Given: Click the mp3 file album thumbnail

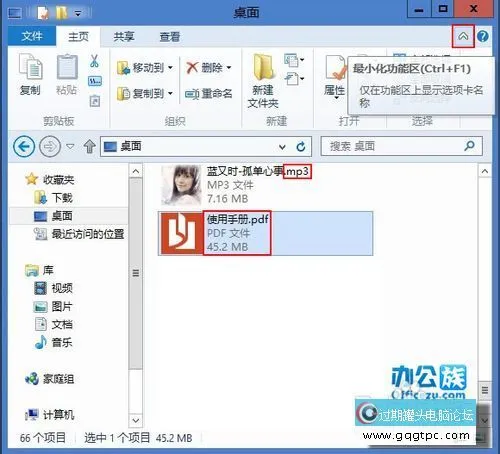Looking at the screenshot, I should point(181,185).
